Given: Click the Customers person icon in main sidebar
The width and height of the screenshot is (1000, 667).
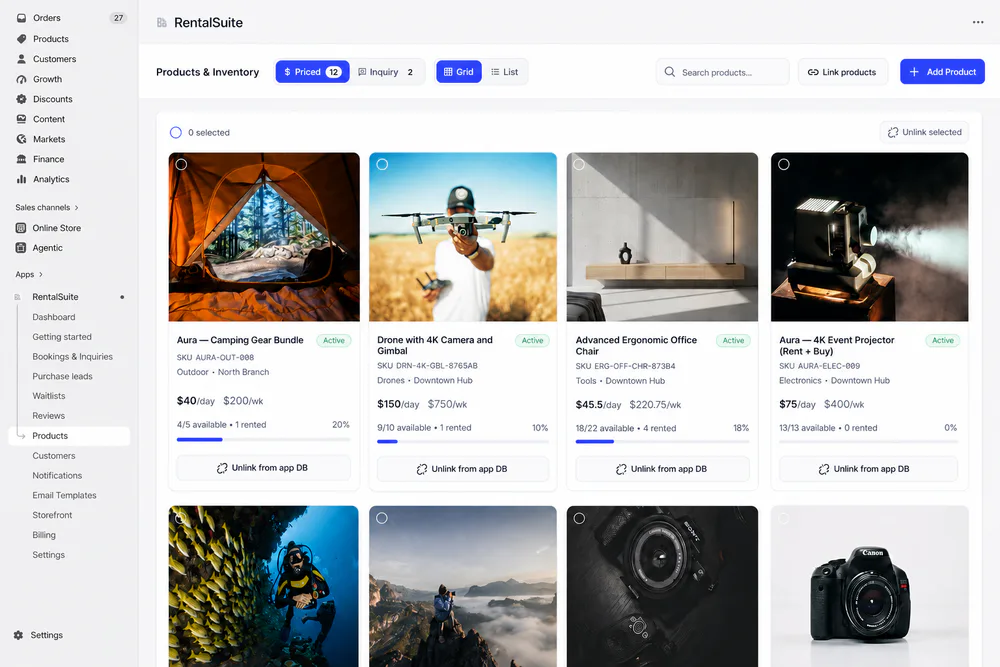Looking at the screenshot, I should pos(21,59).
